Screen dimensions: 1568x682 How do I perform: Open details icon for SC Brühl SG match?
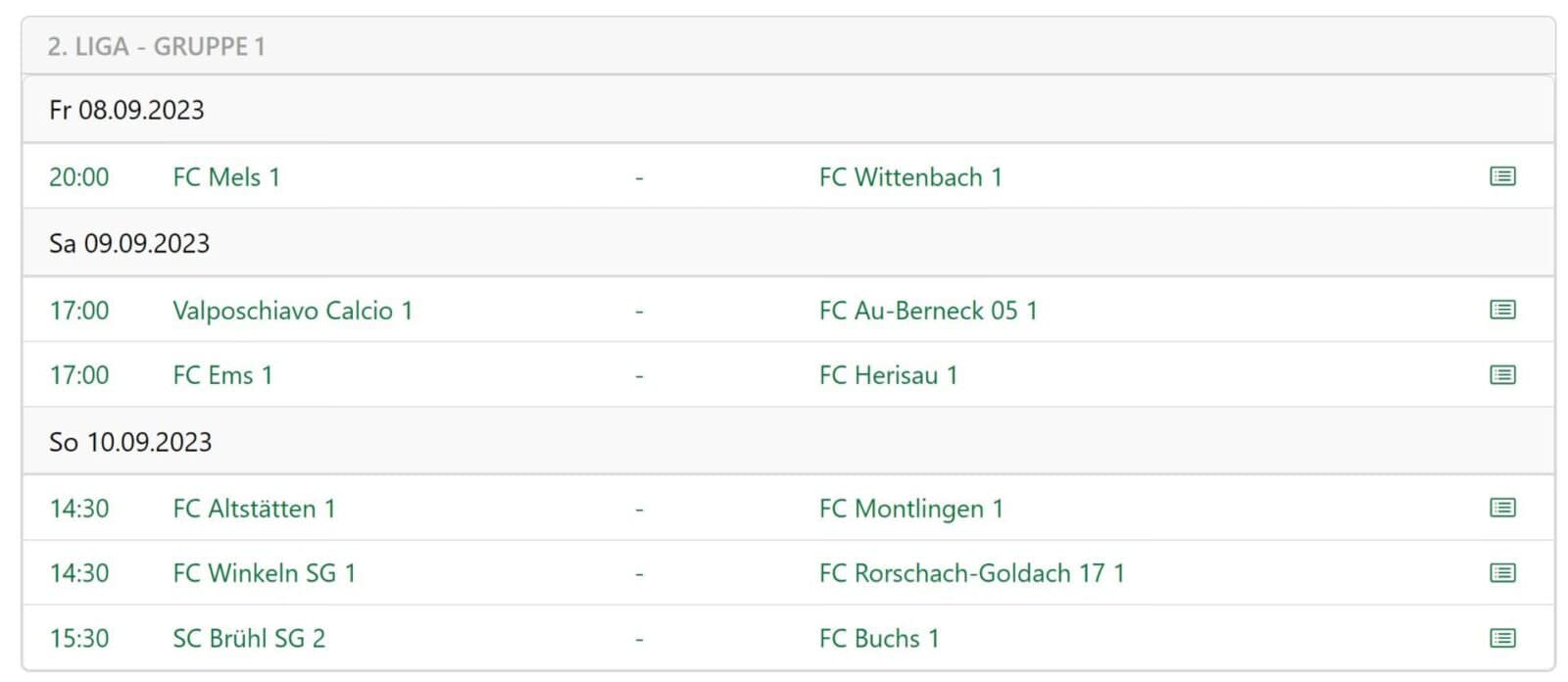1501,639
